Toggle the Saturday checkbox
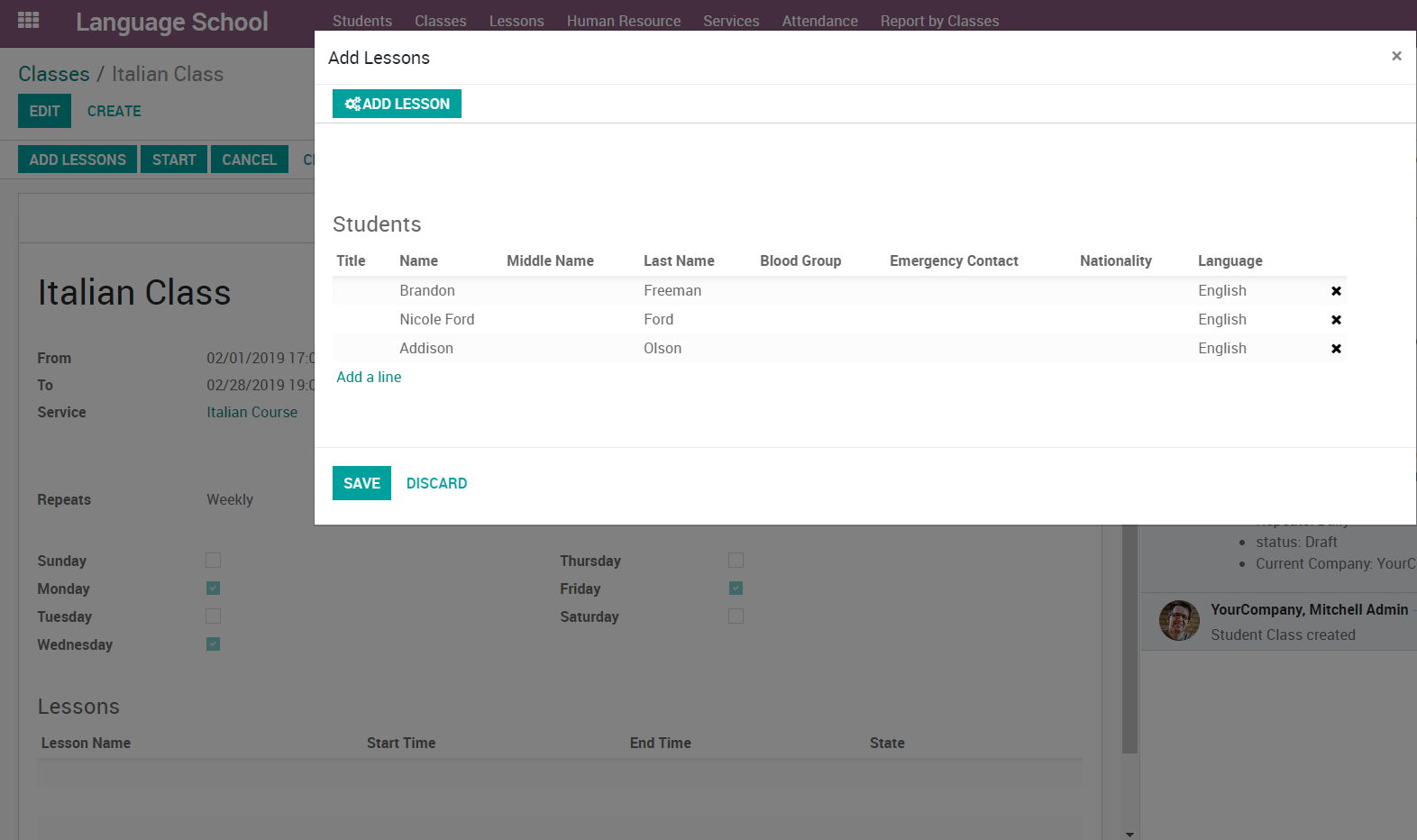This screenshot has height=840, width=1417. click(x=736, y=616)
